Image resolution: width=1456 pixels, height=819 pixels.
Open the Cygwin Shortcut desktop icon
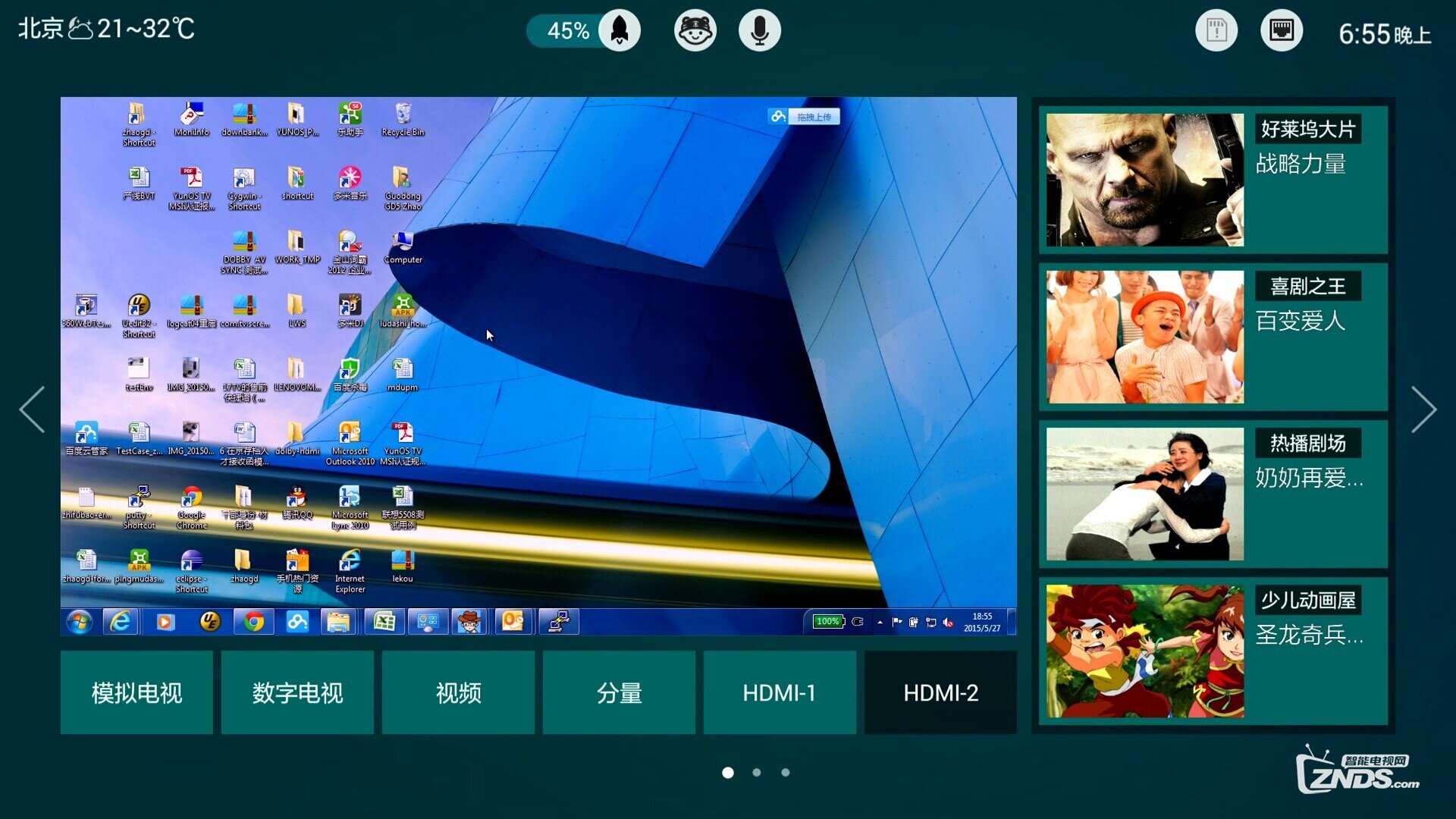point(244,190)
